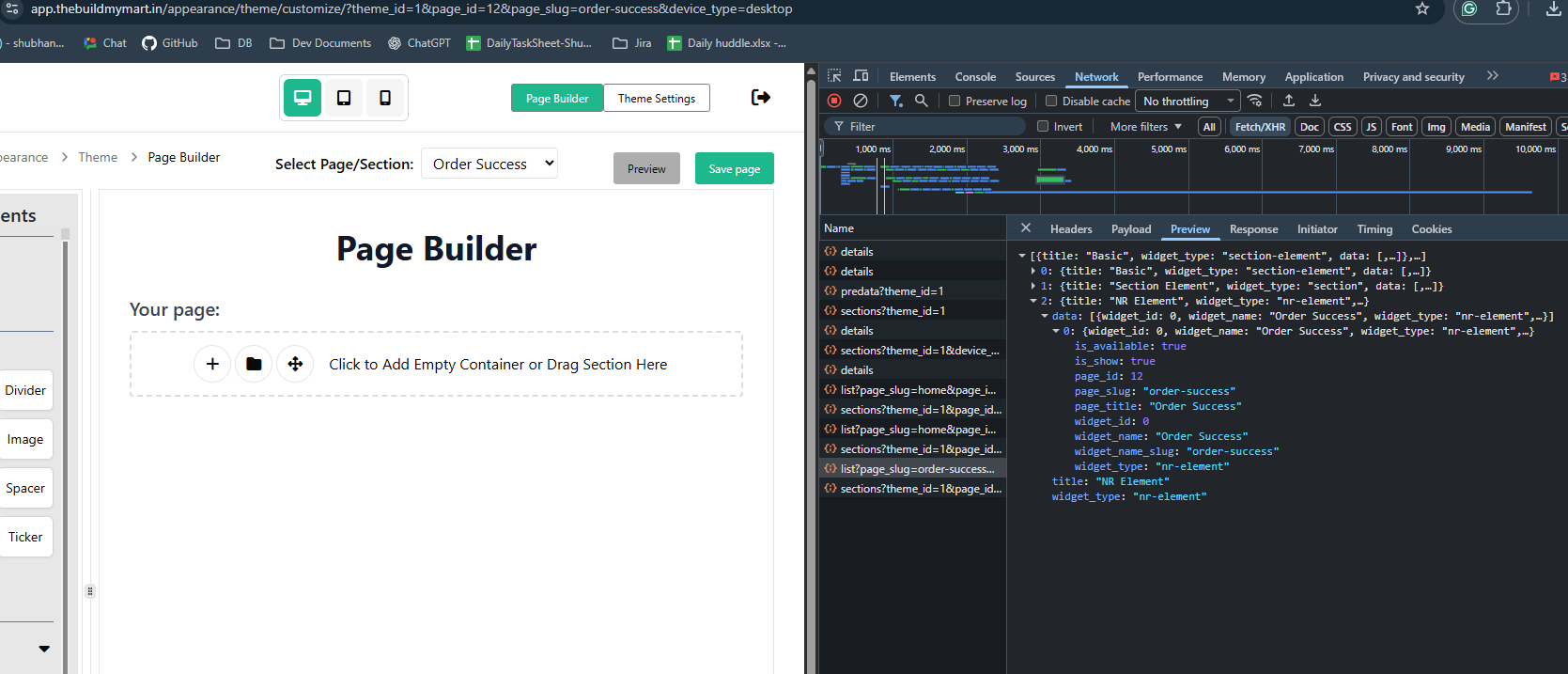The width and height of the screenshot is (1568, 674).
Task: Open more DevTools tabs chevron
Action: coord(1493,76)
